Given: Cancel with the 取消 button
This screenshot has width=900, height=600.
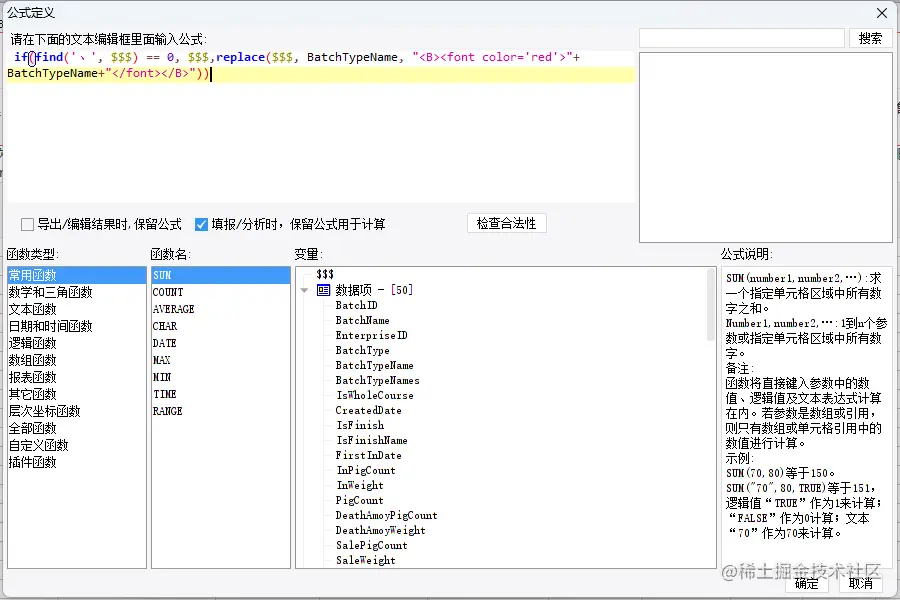Looking at the screenshot, I should pos(860,583).
